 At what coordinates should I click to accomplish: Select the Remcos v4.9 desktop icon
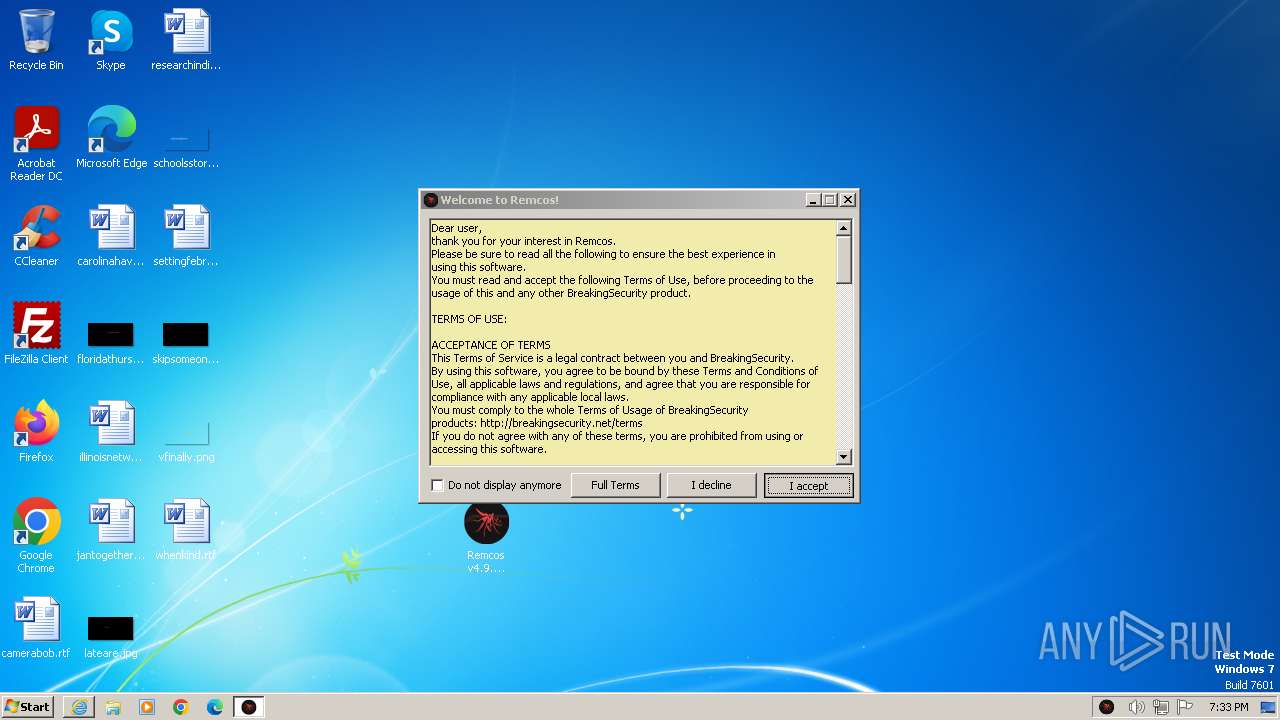pos(486,538)
